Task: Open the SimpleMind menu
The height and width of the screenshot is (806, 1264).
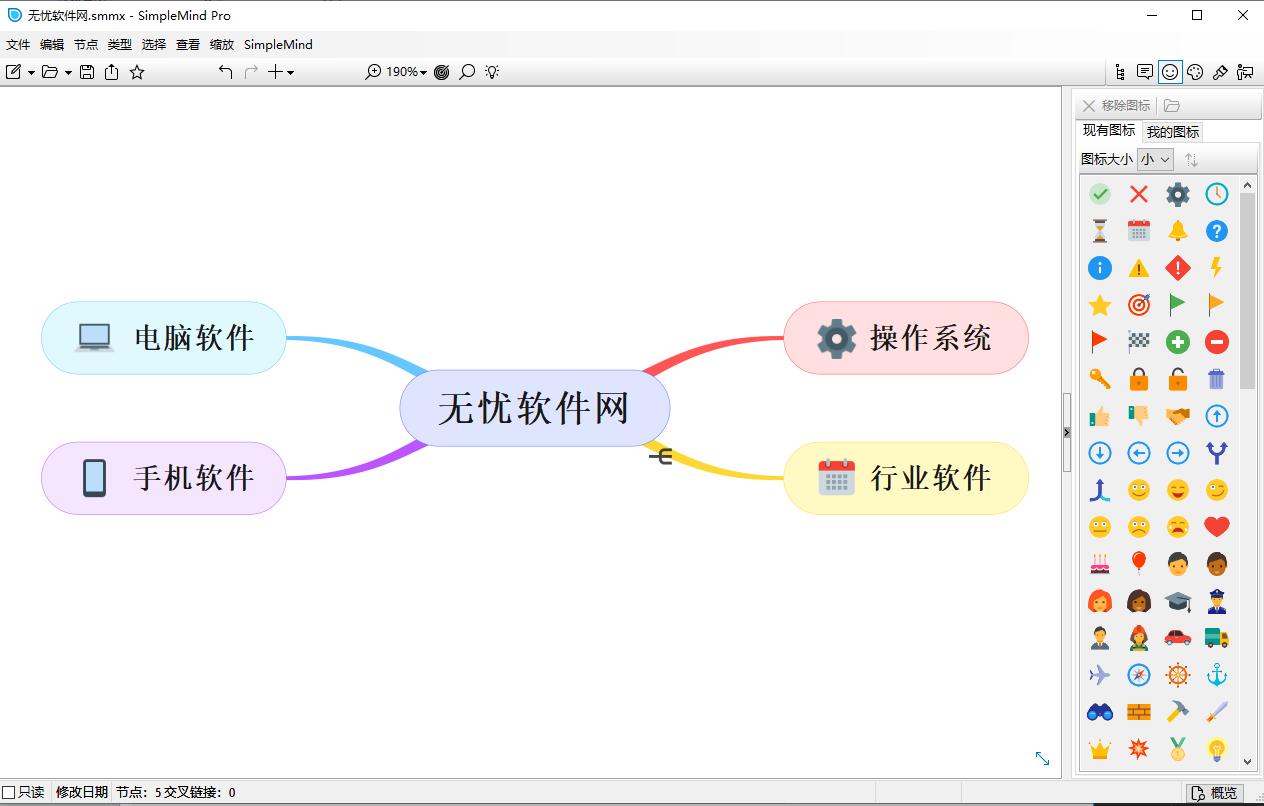Action: point(277,45)
